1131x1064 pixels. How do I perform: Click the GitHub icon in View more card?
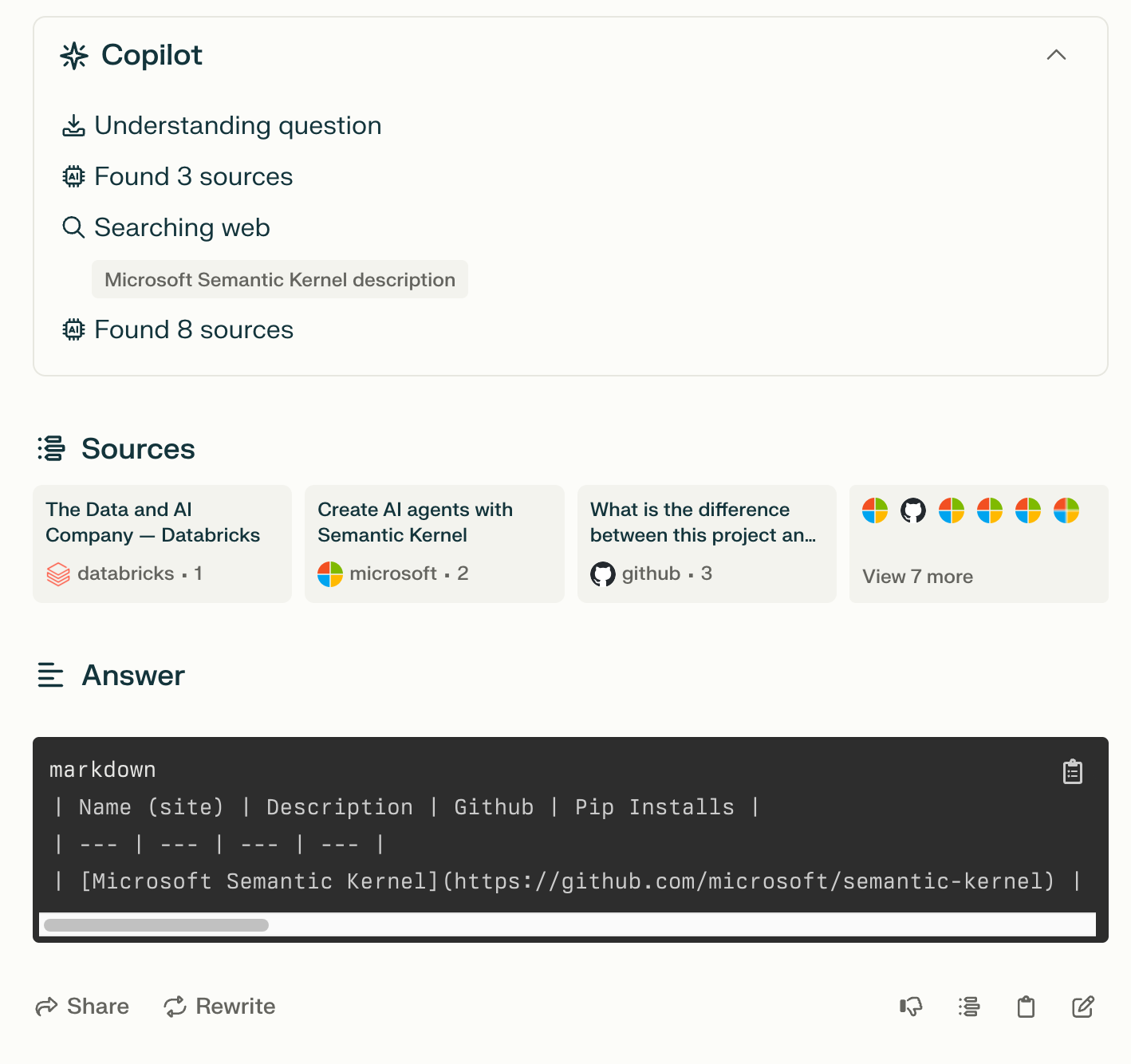[912, 510]
